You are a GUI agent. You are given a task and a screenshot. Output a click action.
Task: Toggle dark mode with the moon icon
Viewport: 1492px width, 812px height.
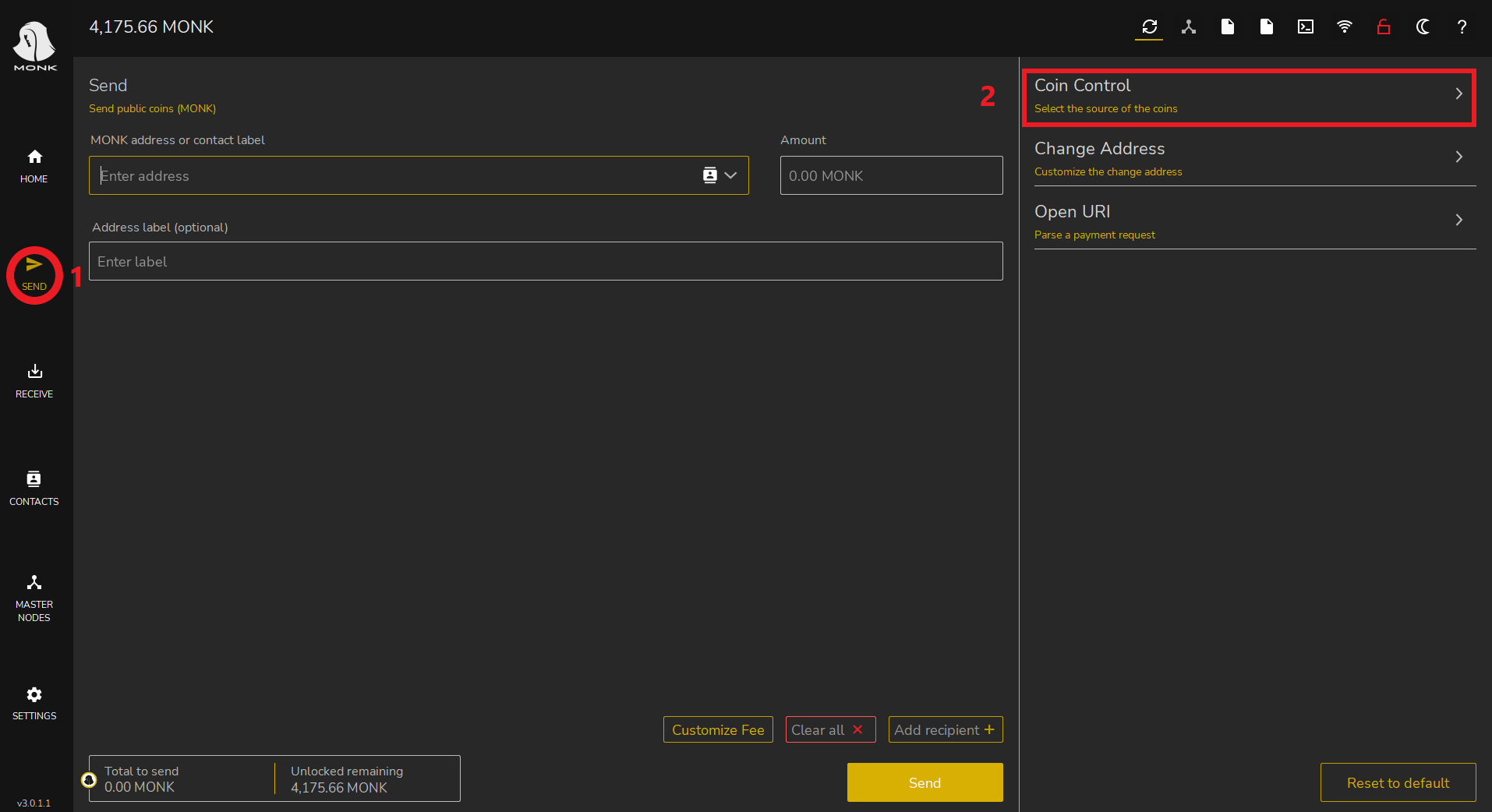coord(1423,27)
